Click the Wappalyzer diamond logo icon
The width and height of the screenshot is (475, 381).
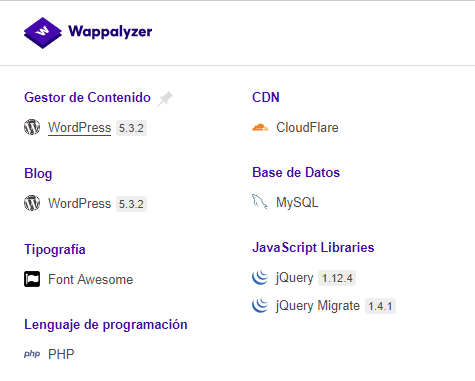coord(43,33)
